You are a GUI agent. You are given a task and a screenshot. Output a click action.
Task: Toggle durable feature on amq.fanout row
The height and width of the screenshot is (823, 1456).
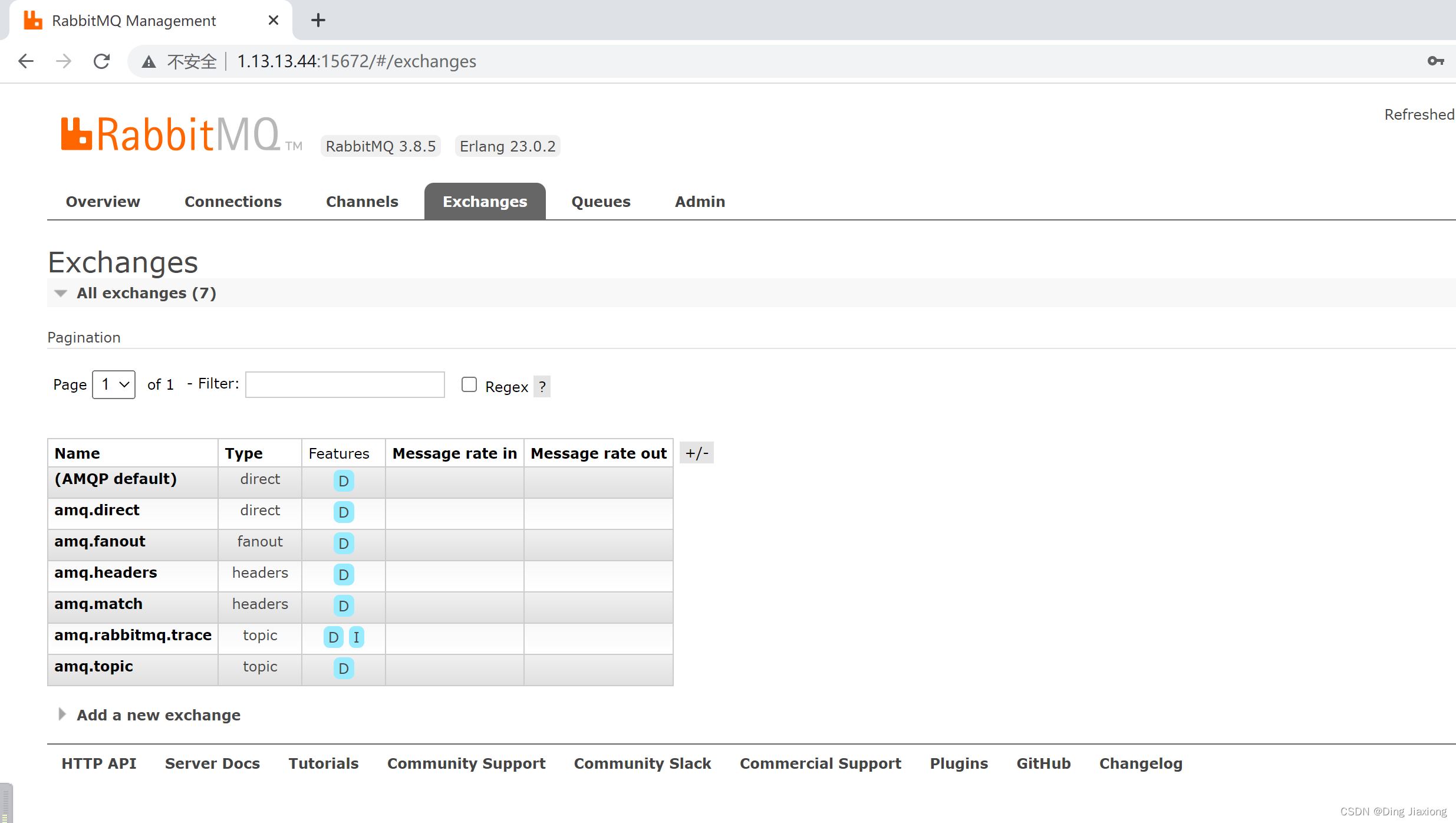tap(343, 544)
